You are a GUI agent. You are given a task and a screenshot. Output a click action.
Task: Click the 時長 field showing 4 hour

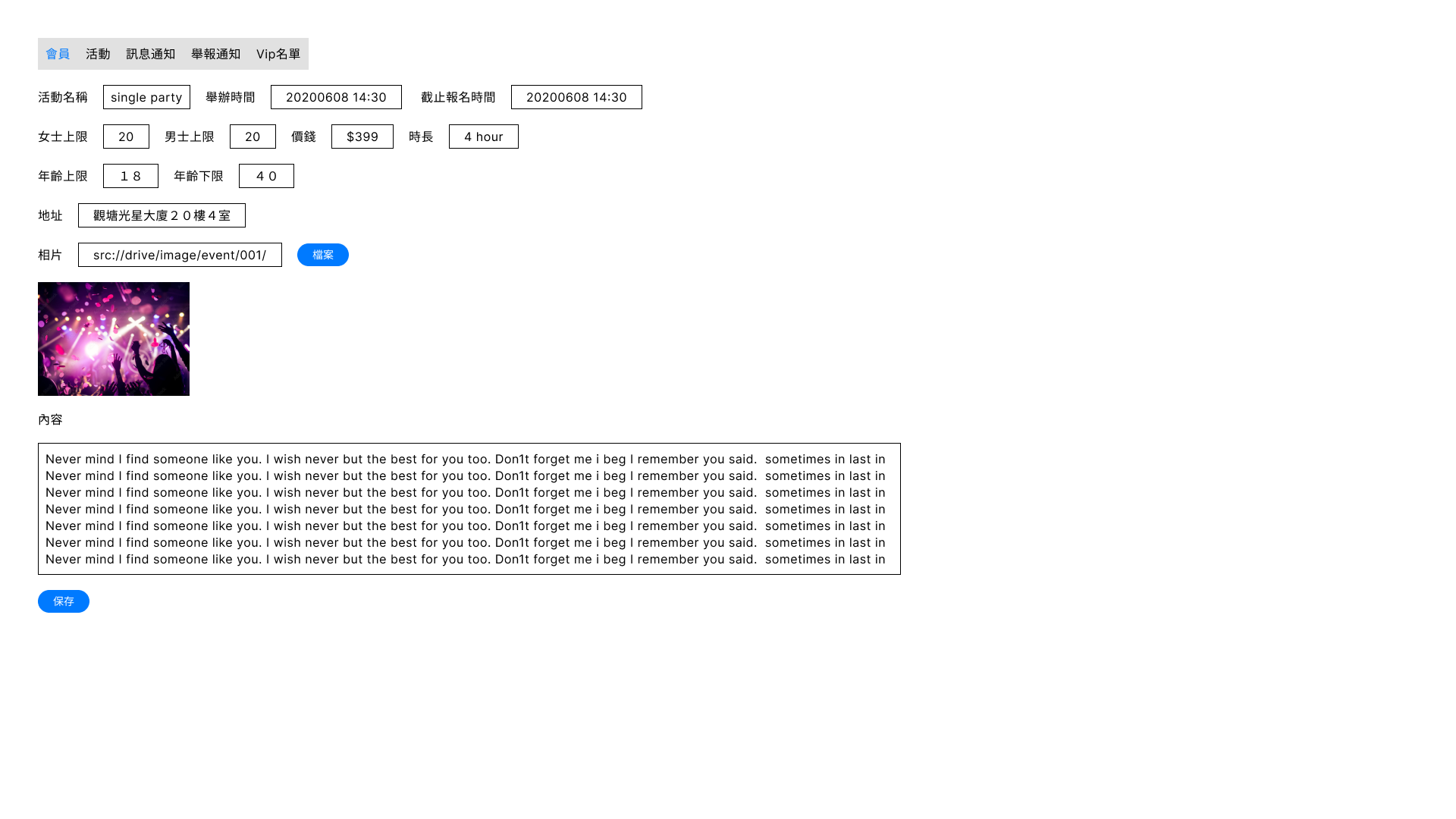point(483,136)
